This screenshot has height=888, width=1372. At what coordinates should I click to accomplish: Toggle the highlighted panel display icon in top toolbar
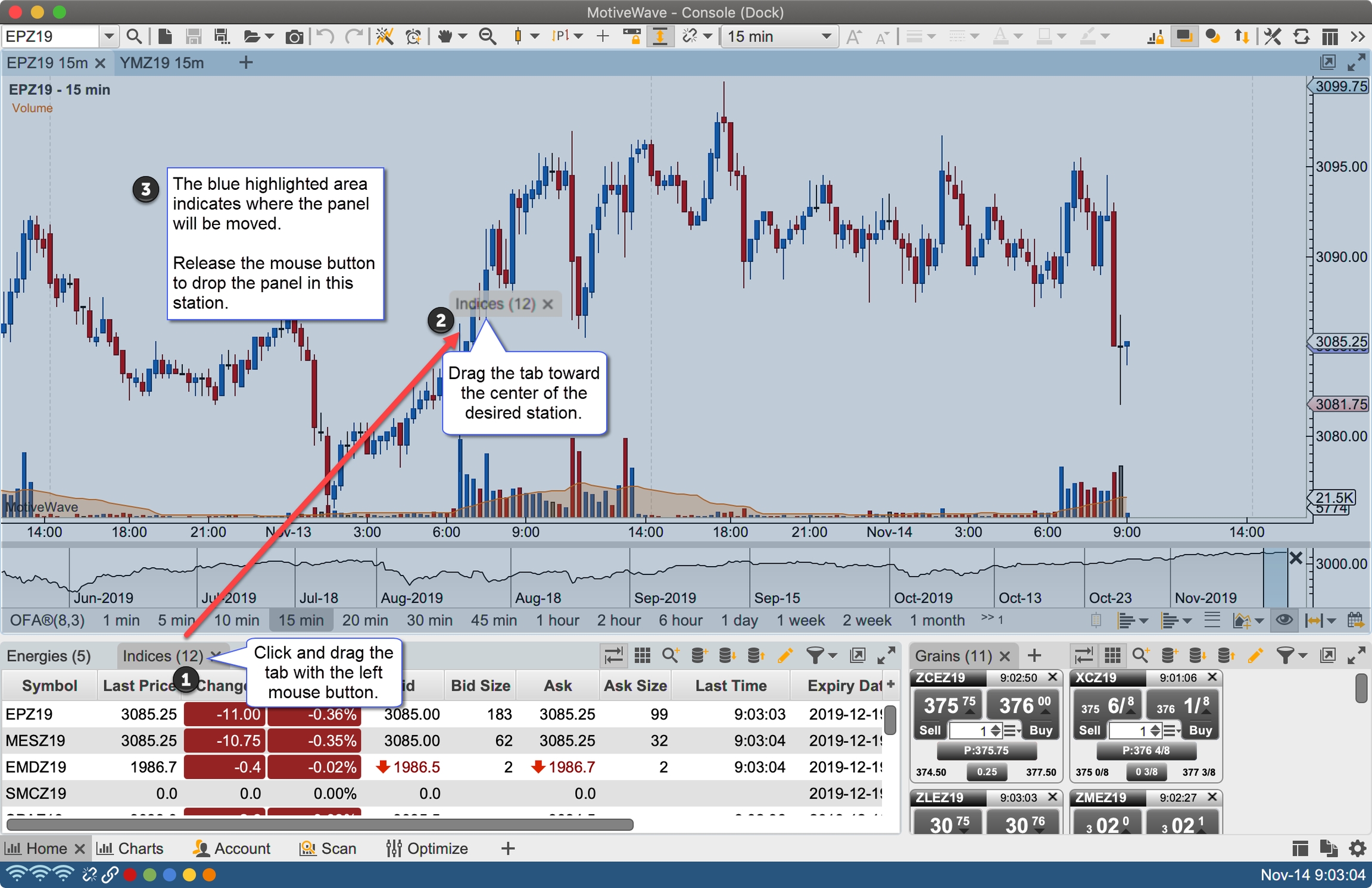click(x=1184, y=36)
